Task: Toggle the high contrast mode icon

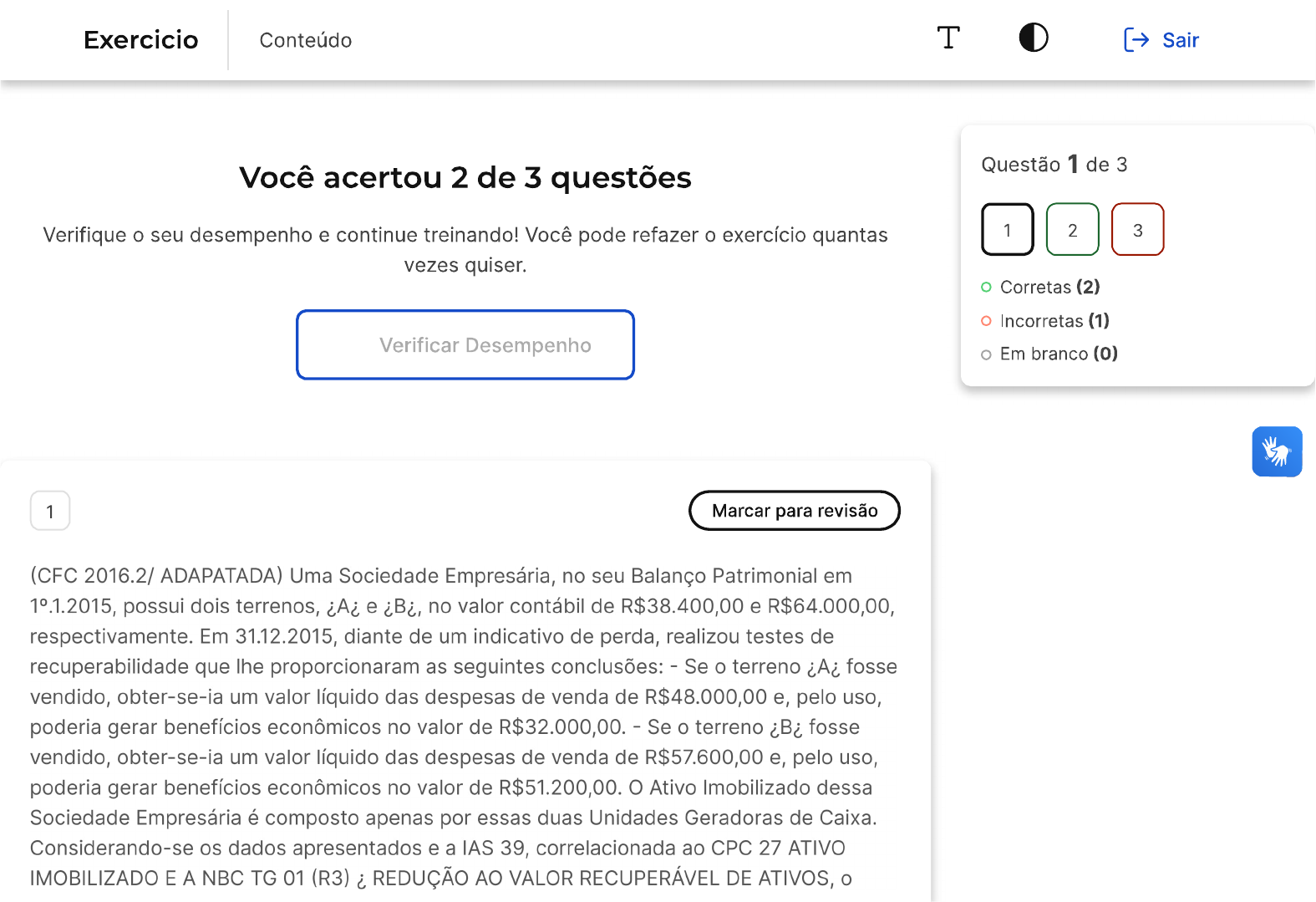Action: point(1034,38)
